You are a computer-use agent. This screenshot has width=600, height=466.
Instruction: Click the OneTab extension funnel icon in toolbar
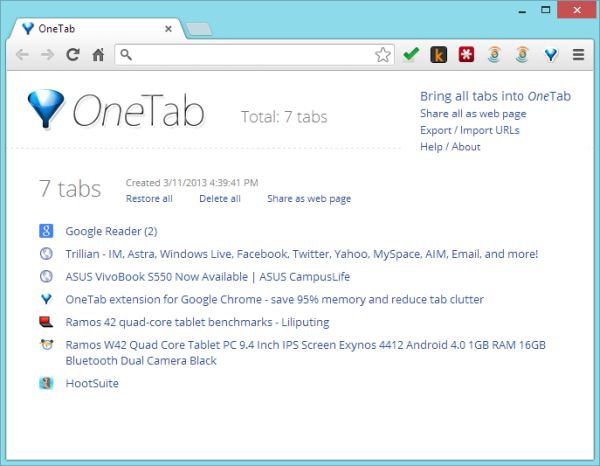point(550,55)
